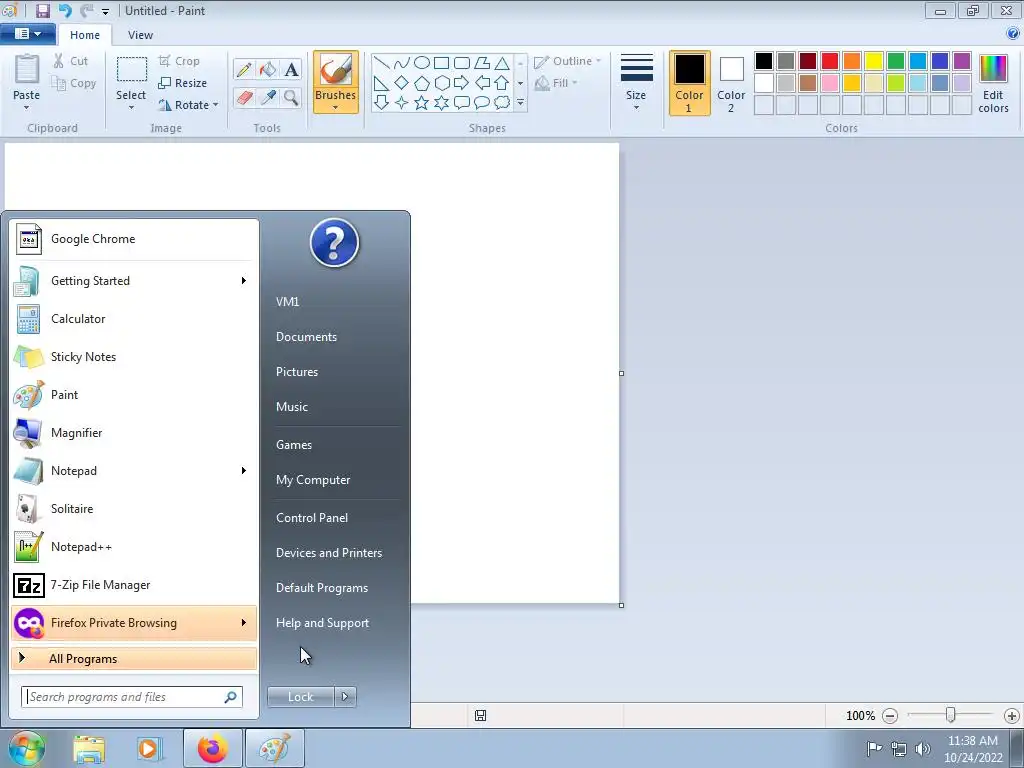The width and height of the screenshot is (1024, 768).
Task: Click the Start menu user picture icon
Action: [334, 243]
